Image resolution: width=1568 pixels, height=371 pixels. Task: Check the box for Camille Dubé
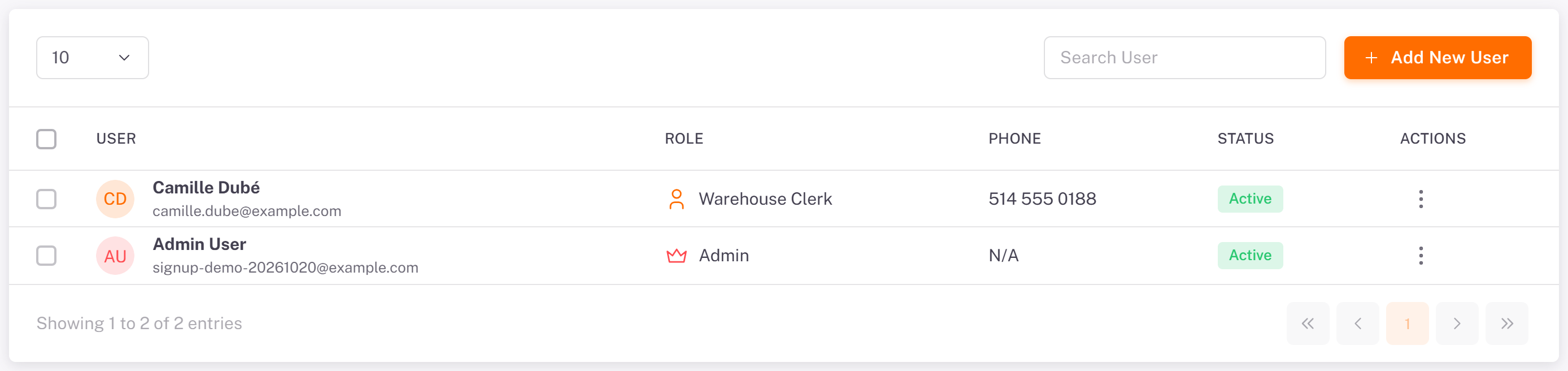click(x=46, y=199)
